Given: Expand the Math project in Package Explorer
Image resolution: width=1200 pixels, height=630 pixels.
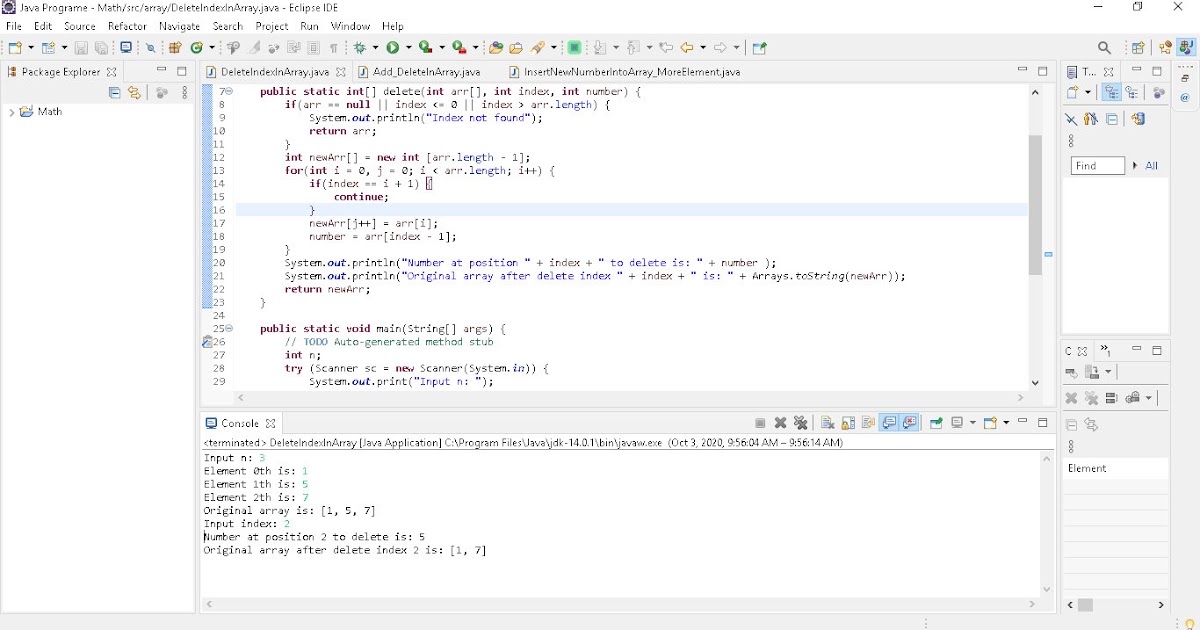Looking at the screenshot, I should pyautogui.click(x=10, y=111).
